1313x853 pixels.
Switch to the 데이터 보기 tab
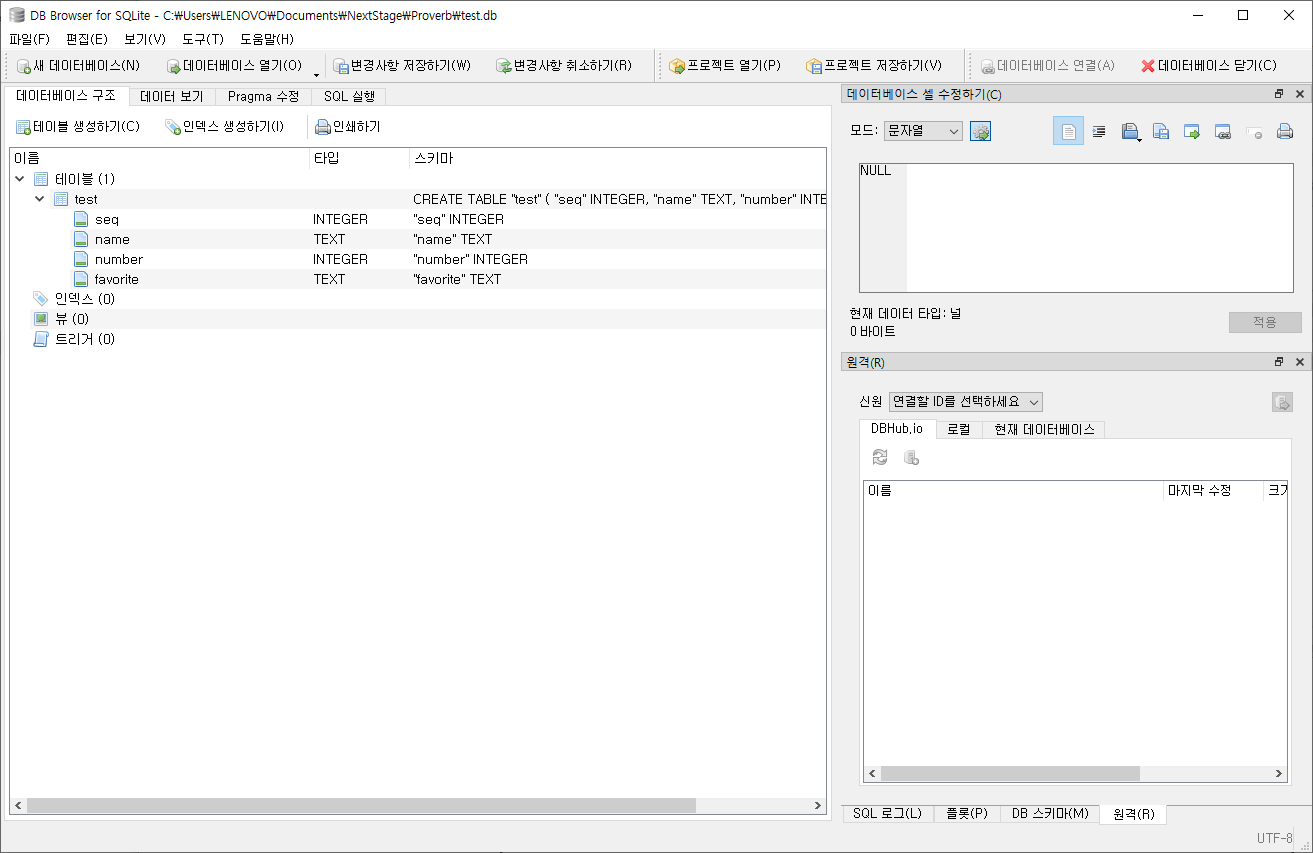(x=172, y=97)
